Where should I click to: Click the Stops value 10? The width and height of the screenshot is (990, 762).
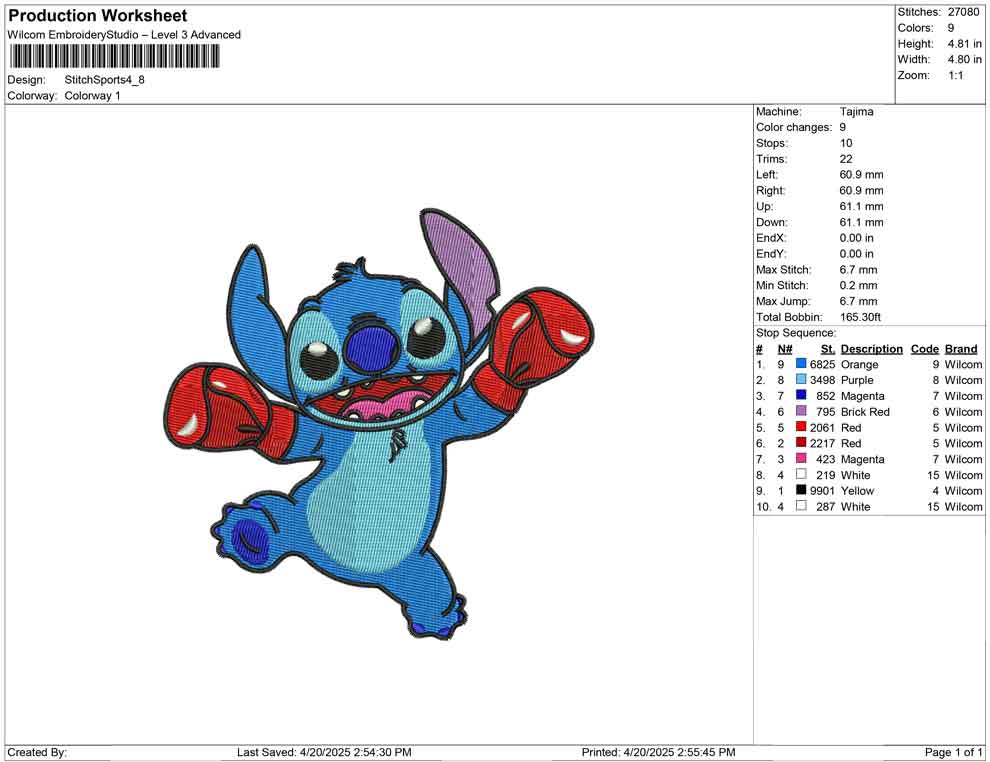(x=846, y=143)
